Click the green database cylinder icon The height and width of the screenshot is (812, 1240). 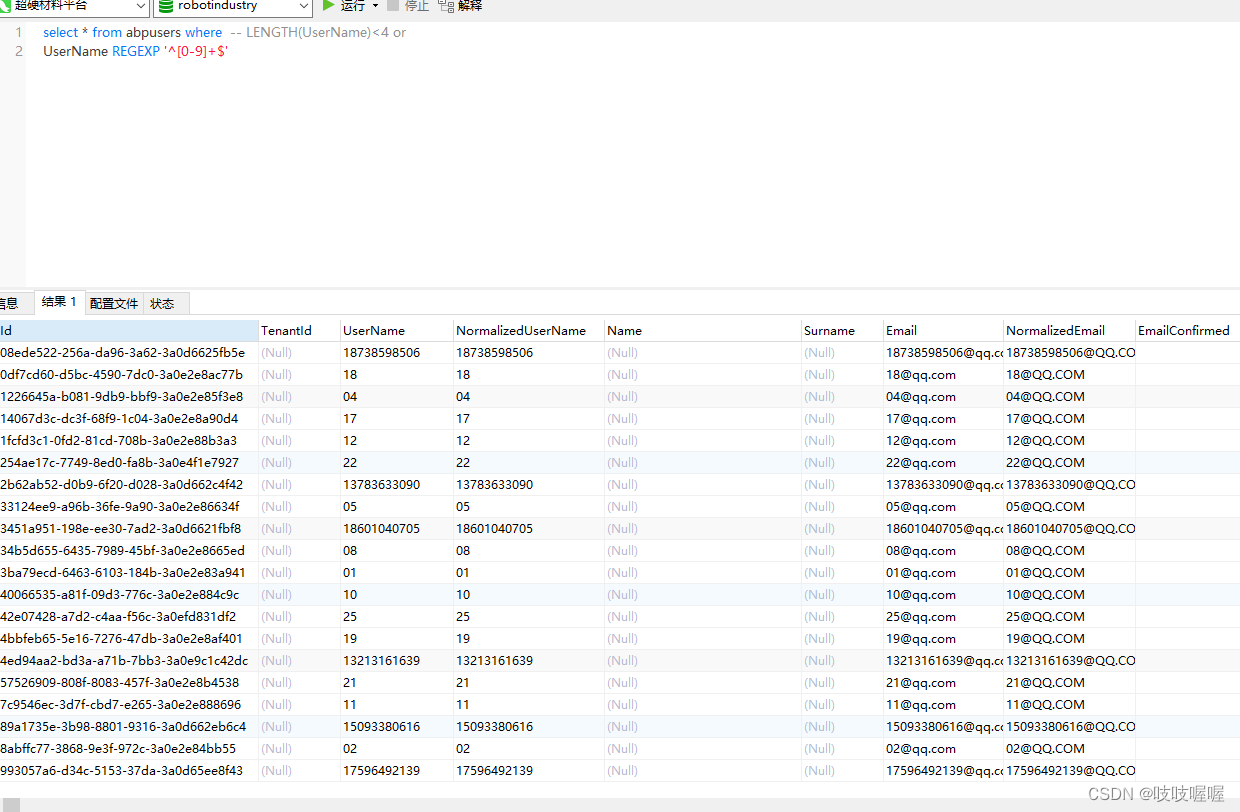166,7
